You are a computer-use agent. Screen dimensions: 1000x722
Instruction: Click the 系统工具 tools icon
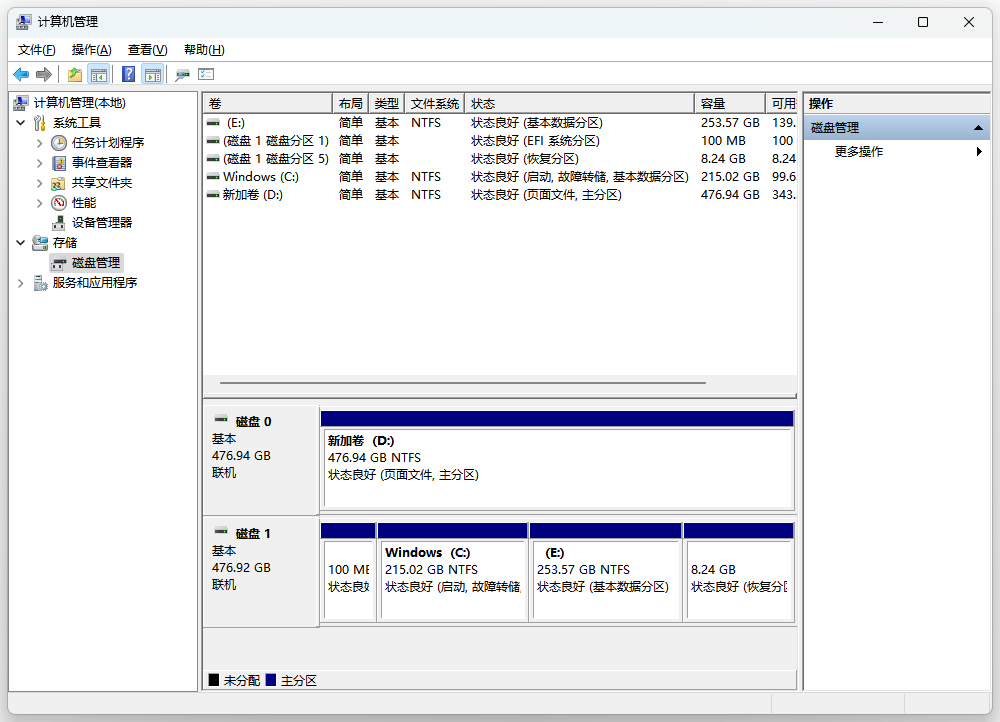(40, 122)
